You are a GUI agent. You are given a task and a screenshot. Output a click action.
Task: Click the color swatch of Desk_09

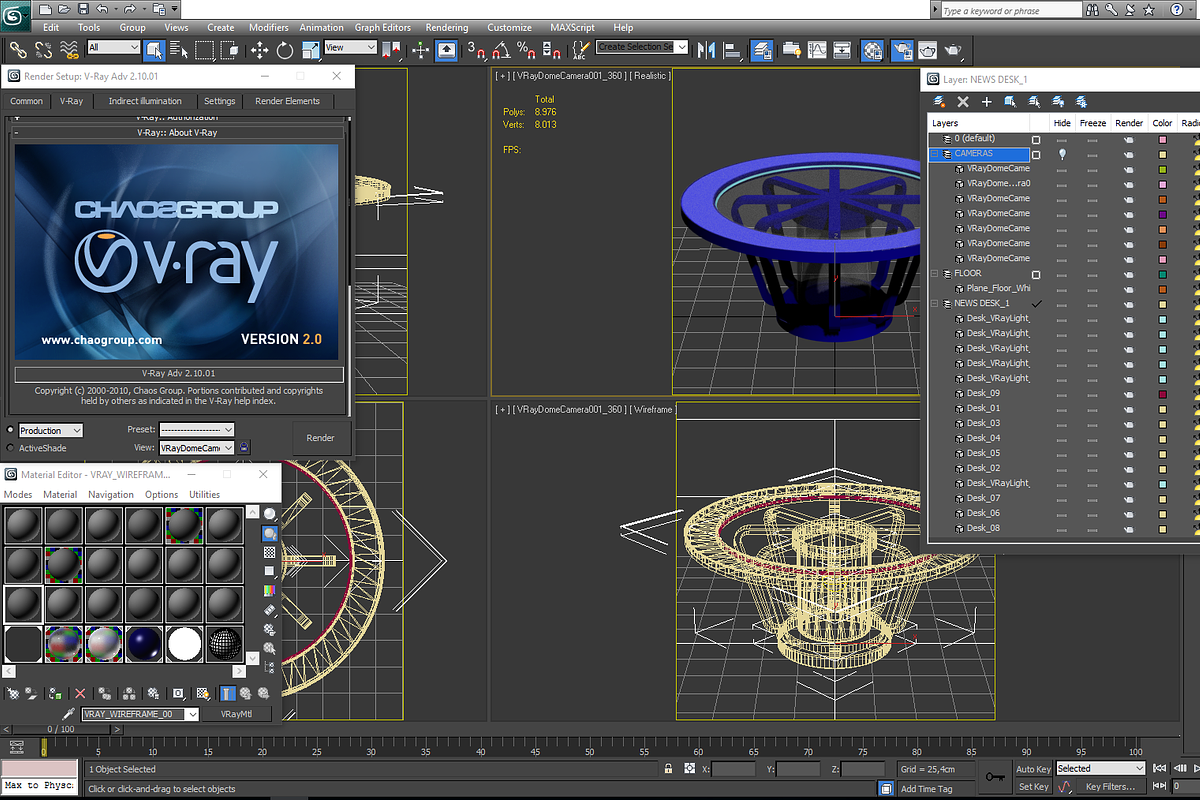(1162, 393)
